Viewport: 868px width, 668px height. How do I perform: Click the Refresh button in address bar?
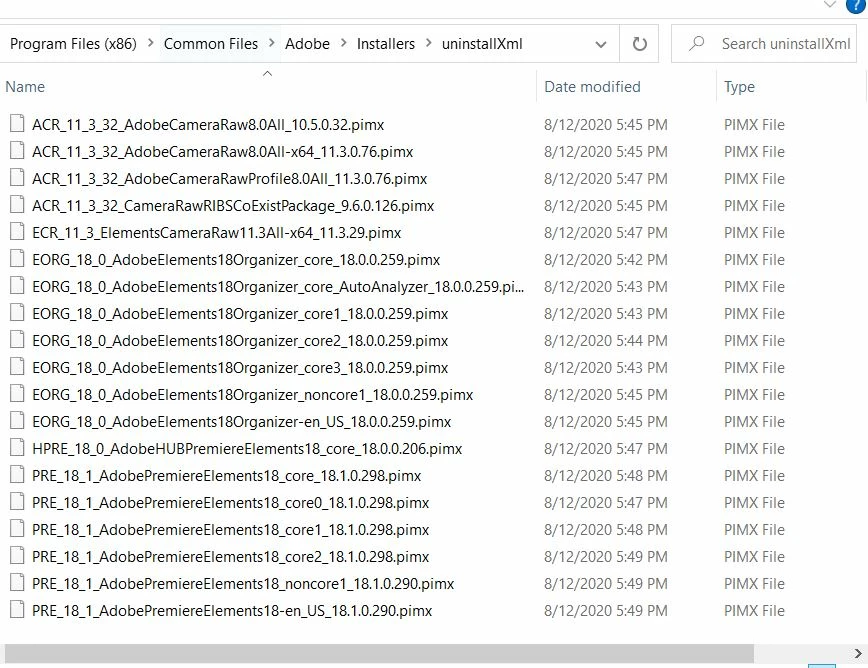point(639,44)
